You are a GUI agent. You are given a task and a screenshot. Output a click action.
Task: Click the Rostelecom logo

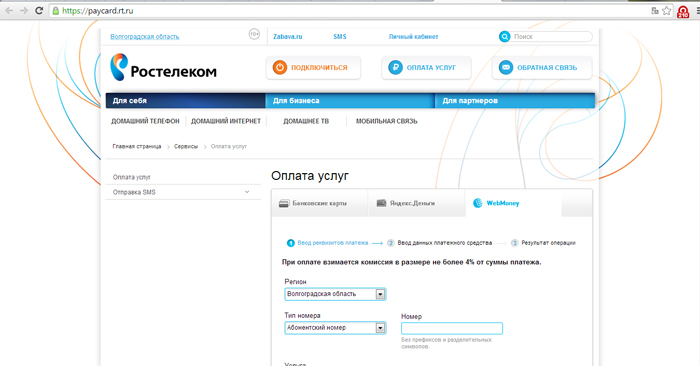[163, 67]
